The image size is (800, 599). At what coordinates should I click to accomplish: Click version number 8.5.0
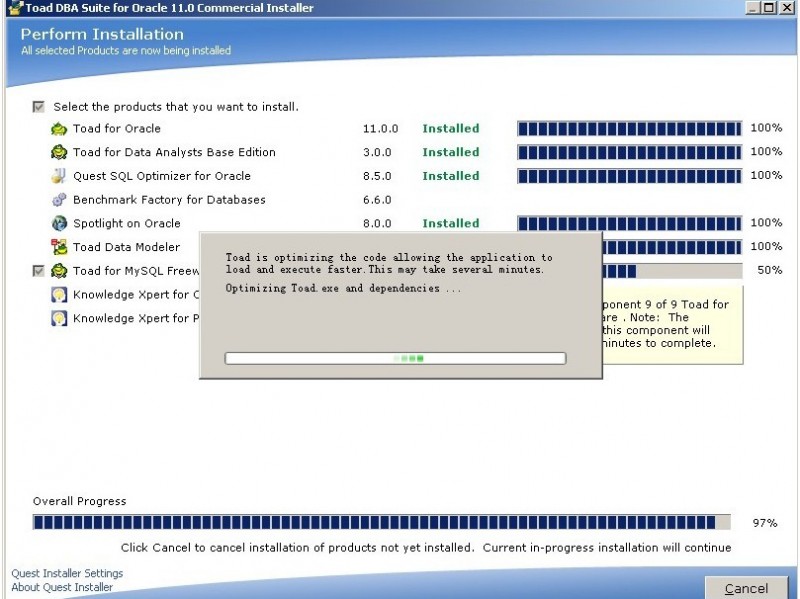click(x=377, y=176)
